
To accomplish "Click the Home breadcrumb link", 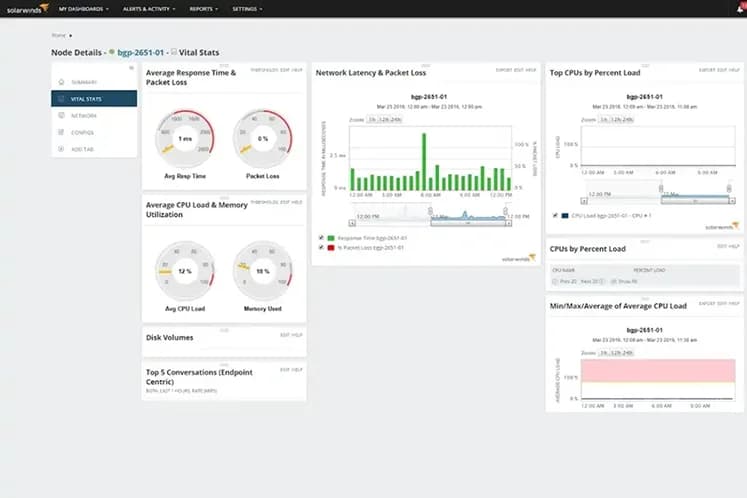I will pyautogui.click(x=59, y=36).
